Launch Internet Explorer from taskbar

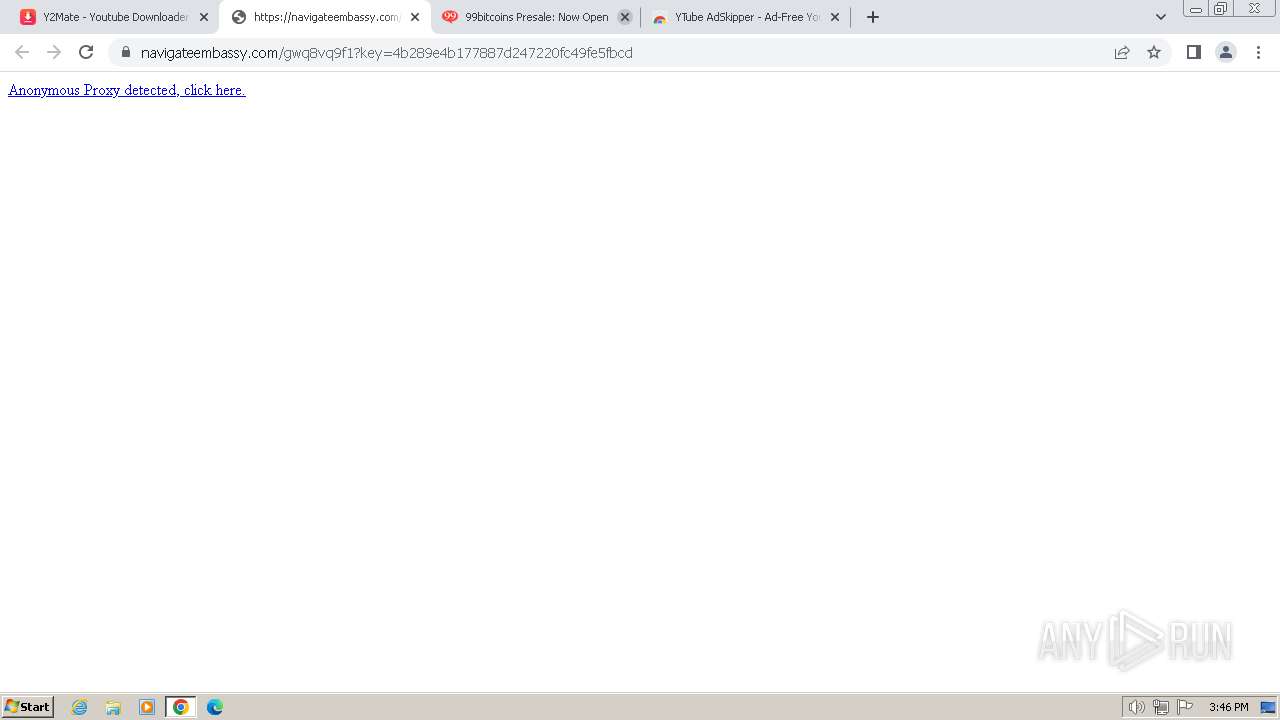pyautogui.click(x=80, y=707)
